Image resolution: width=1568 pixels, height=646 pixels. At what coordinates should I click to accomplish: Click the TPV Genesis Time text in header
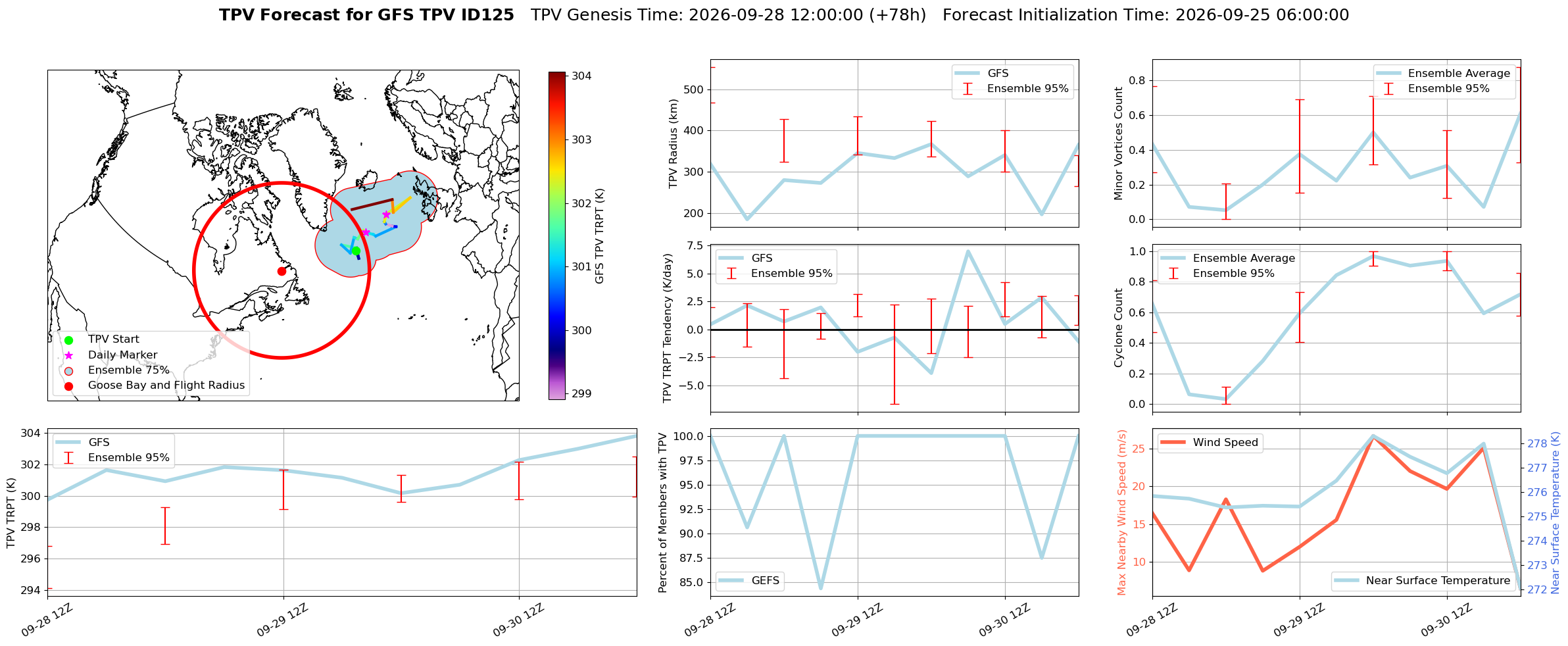(729, 15)
